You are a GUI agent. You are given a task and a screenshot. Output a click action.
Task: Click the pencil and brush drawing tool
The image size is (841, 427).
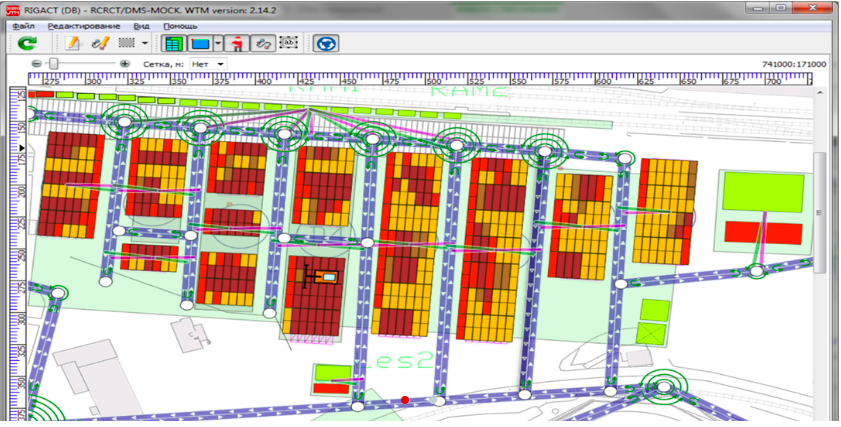(x=99, y=44)
